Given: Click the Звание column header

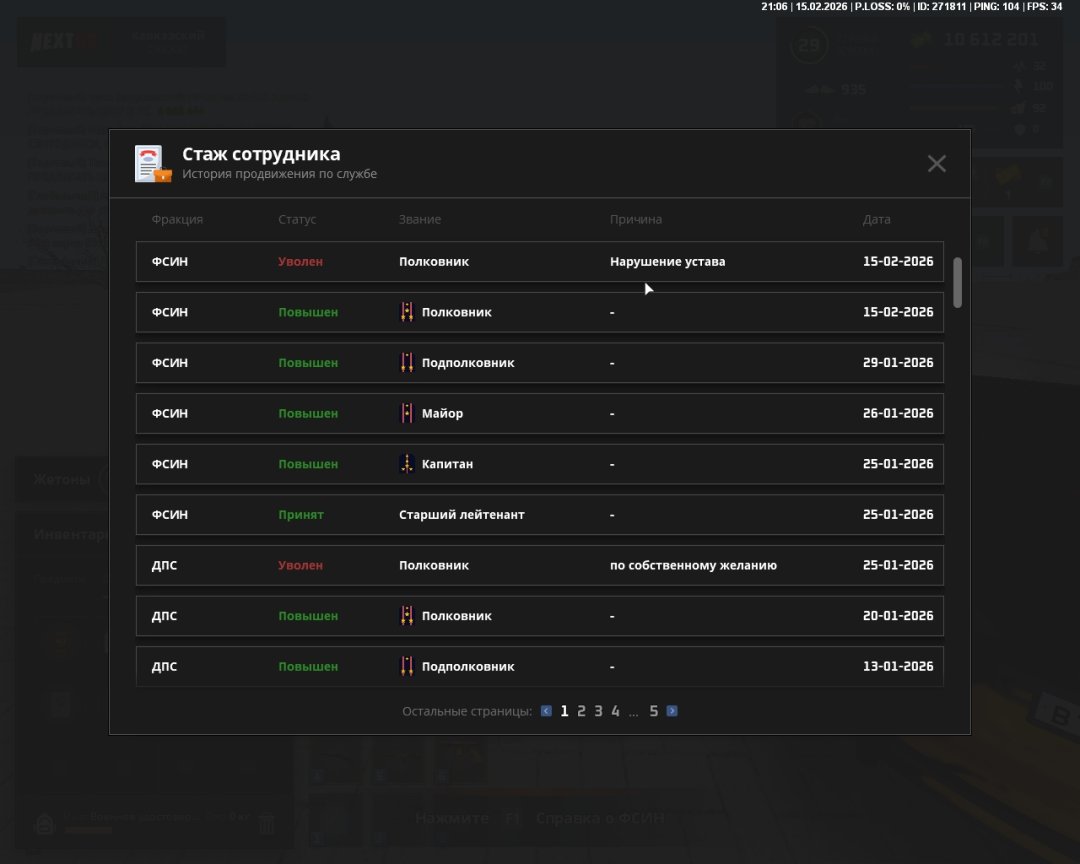Looking at the screenshot, I should click(x=419, y=219).
